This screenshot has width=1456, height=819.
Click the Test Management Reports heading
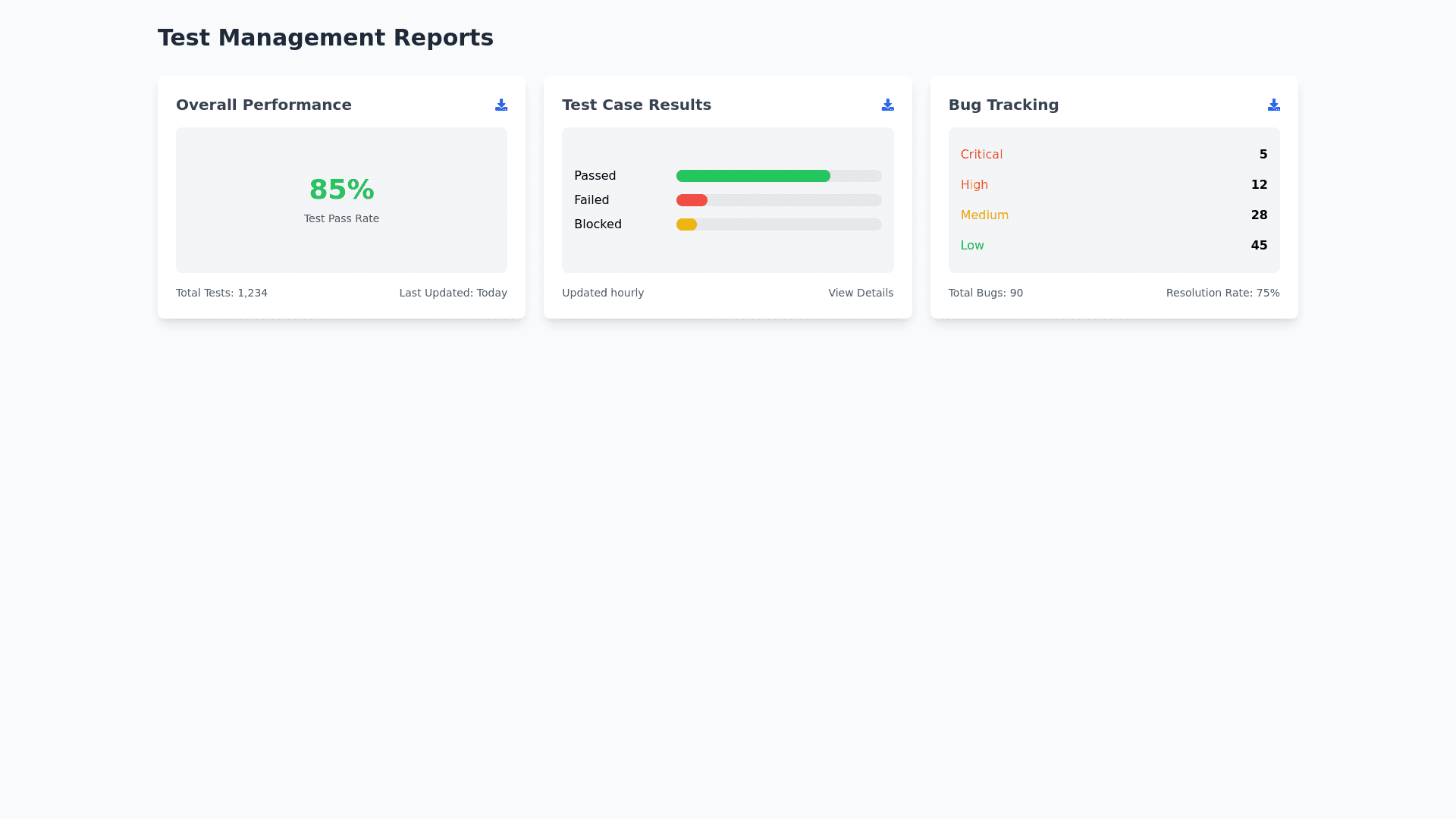(x=325, y=38)
